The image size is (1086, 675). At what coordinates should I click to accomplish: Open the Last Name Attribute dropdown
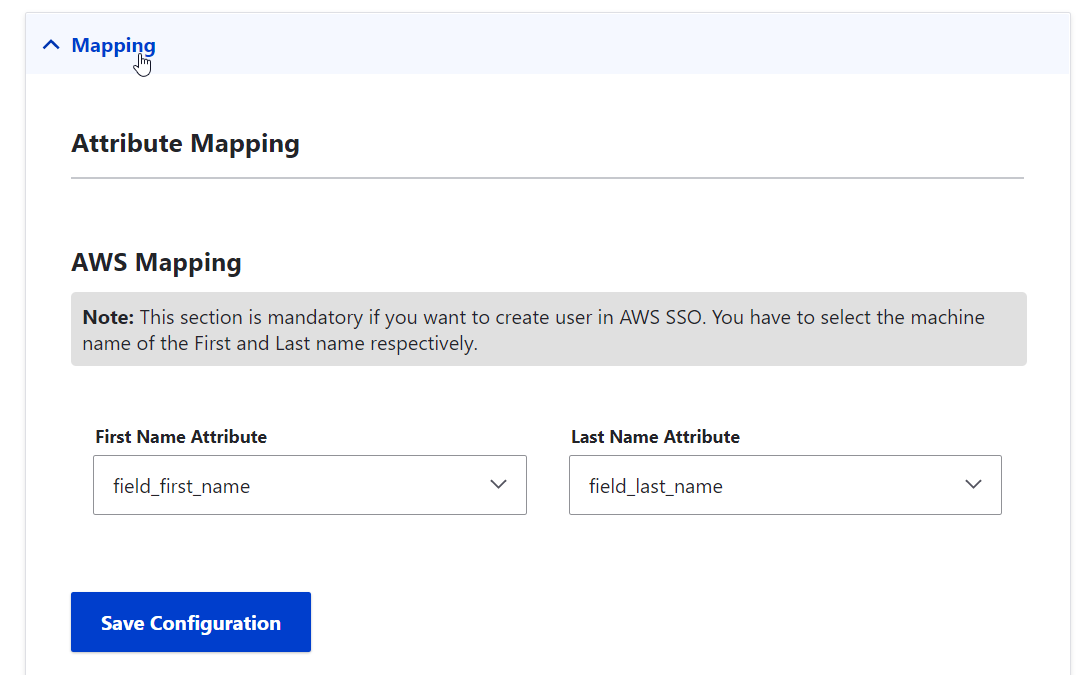(x=785, y=484)
